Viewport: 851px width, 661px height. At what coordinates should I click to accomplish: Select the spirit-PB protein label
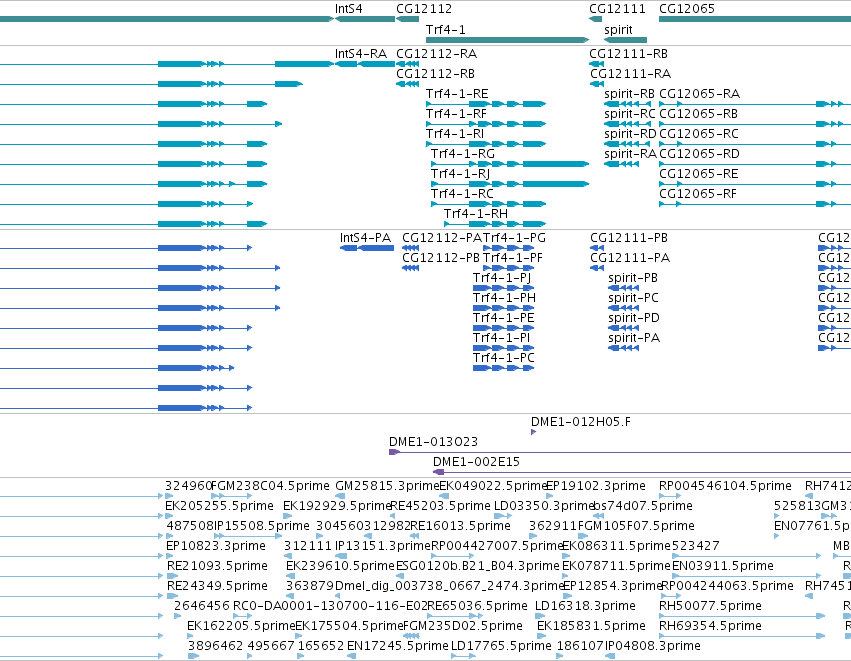tap(633, 278)
